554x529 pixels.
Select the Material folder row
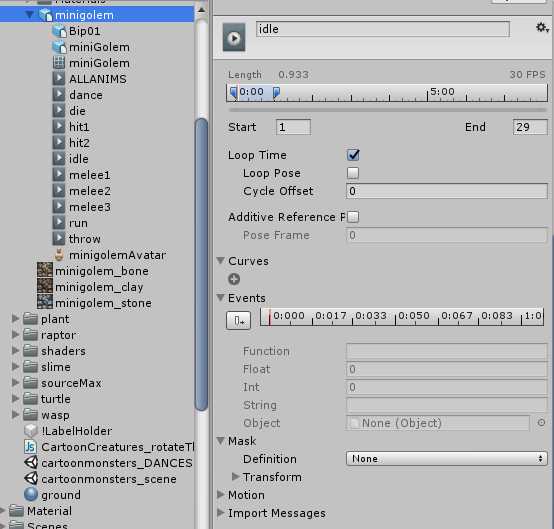(x=49, y=511)
